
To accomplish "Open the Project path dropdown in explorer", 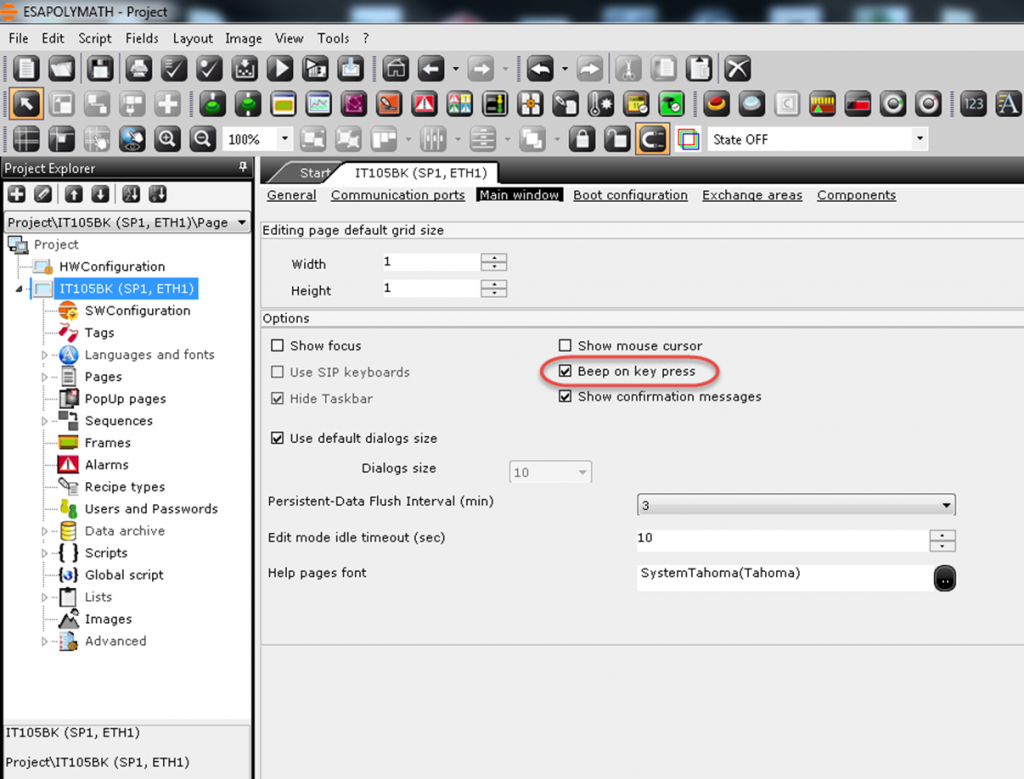I will (242, 223).
